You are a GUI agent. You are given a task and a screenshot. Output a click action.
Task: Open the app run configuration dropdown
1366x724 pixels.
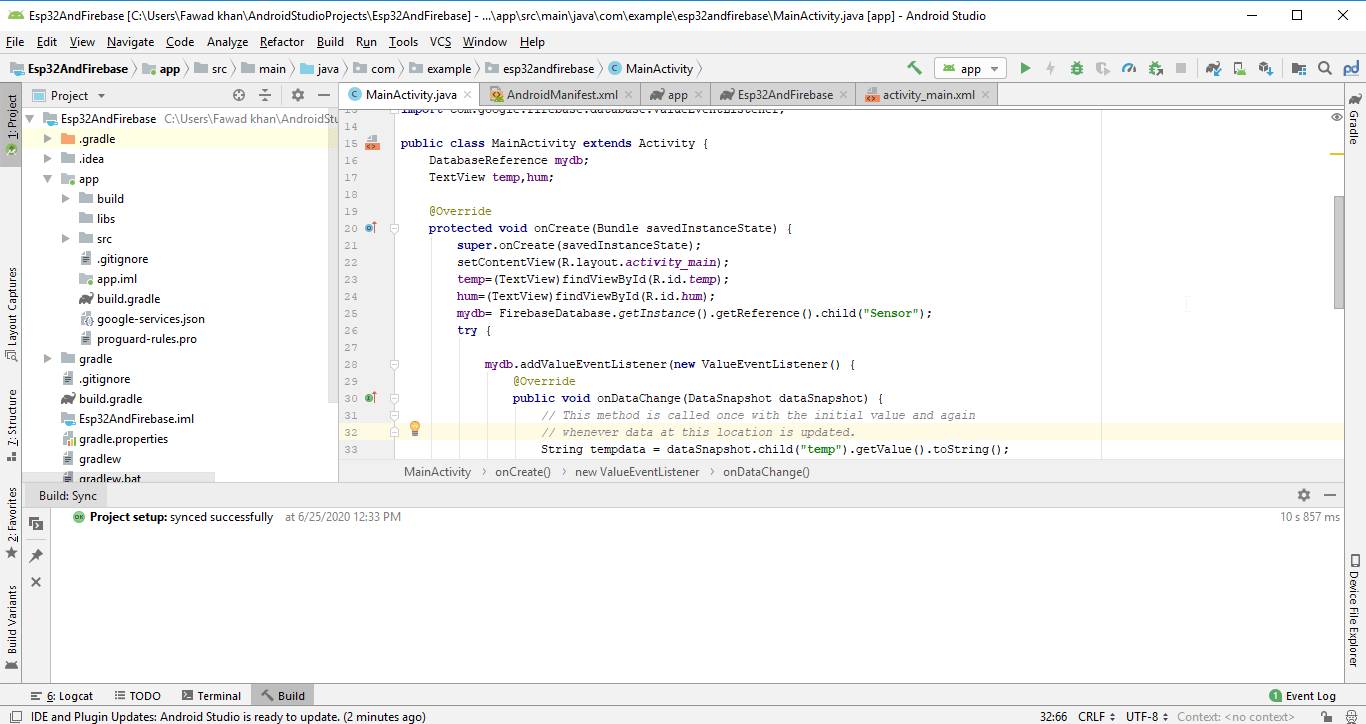970,68
